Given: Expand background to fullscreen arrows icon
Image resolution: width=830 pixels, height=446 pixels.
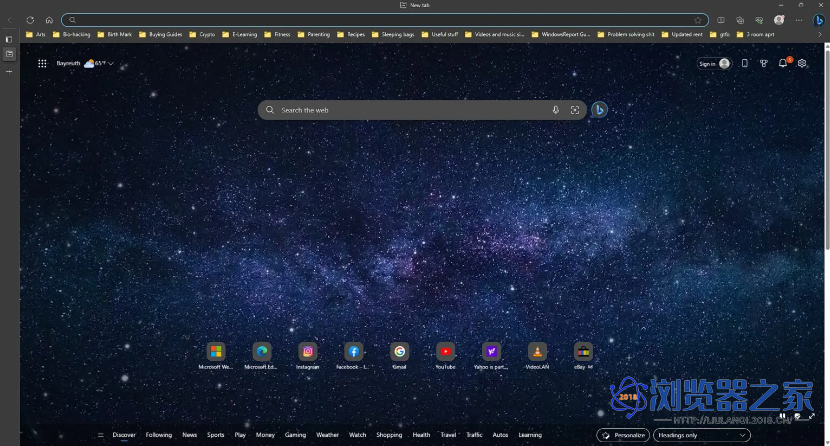Looking at the screenshot, I should (x=811, y=416).
